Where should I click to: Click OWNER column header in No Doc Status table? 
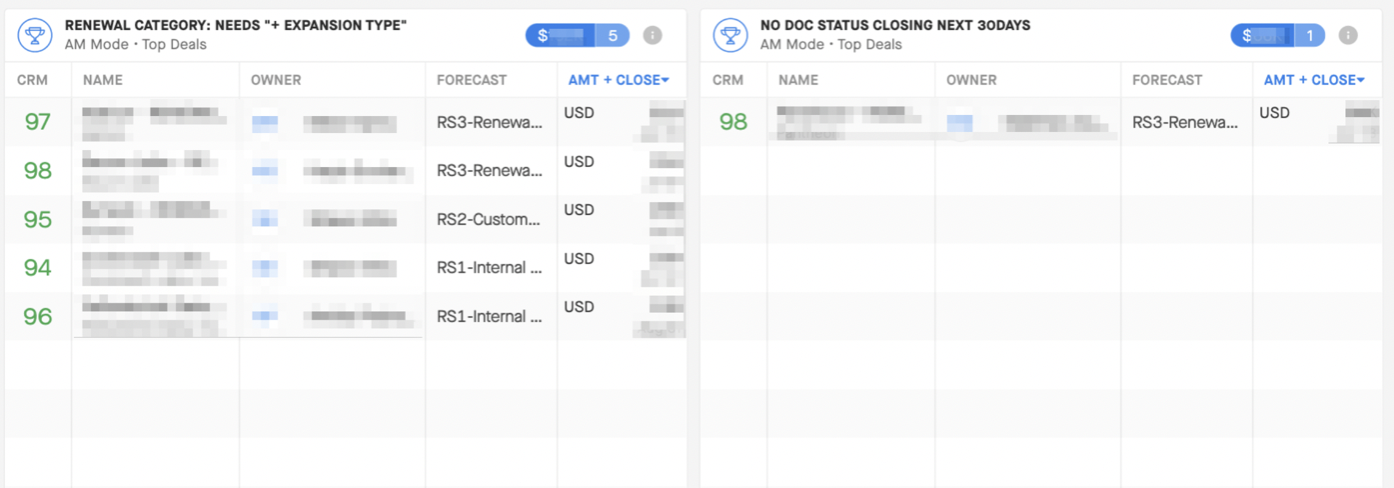click(x=972, y=80)
